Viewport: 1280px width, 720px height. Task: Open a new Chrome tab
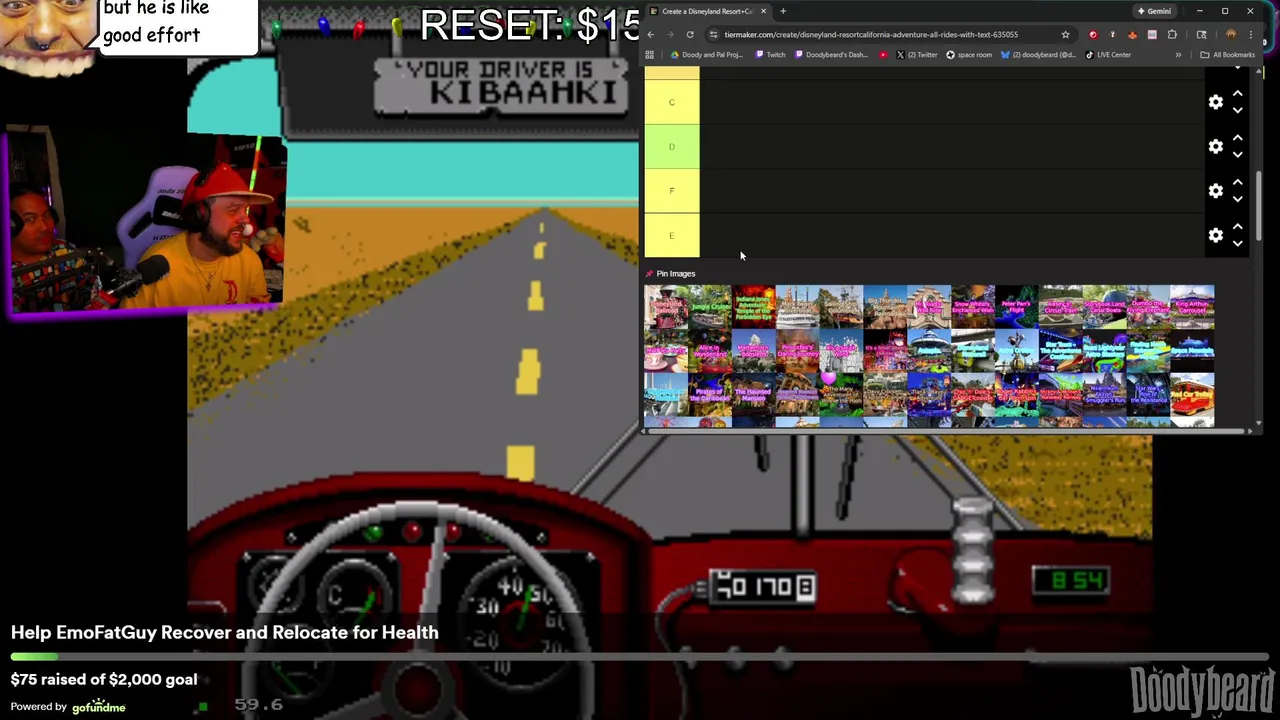pyautogui.click(x=783, y=11)
